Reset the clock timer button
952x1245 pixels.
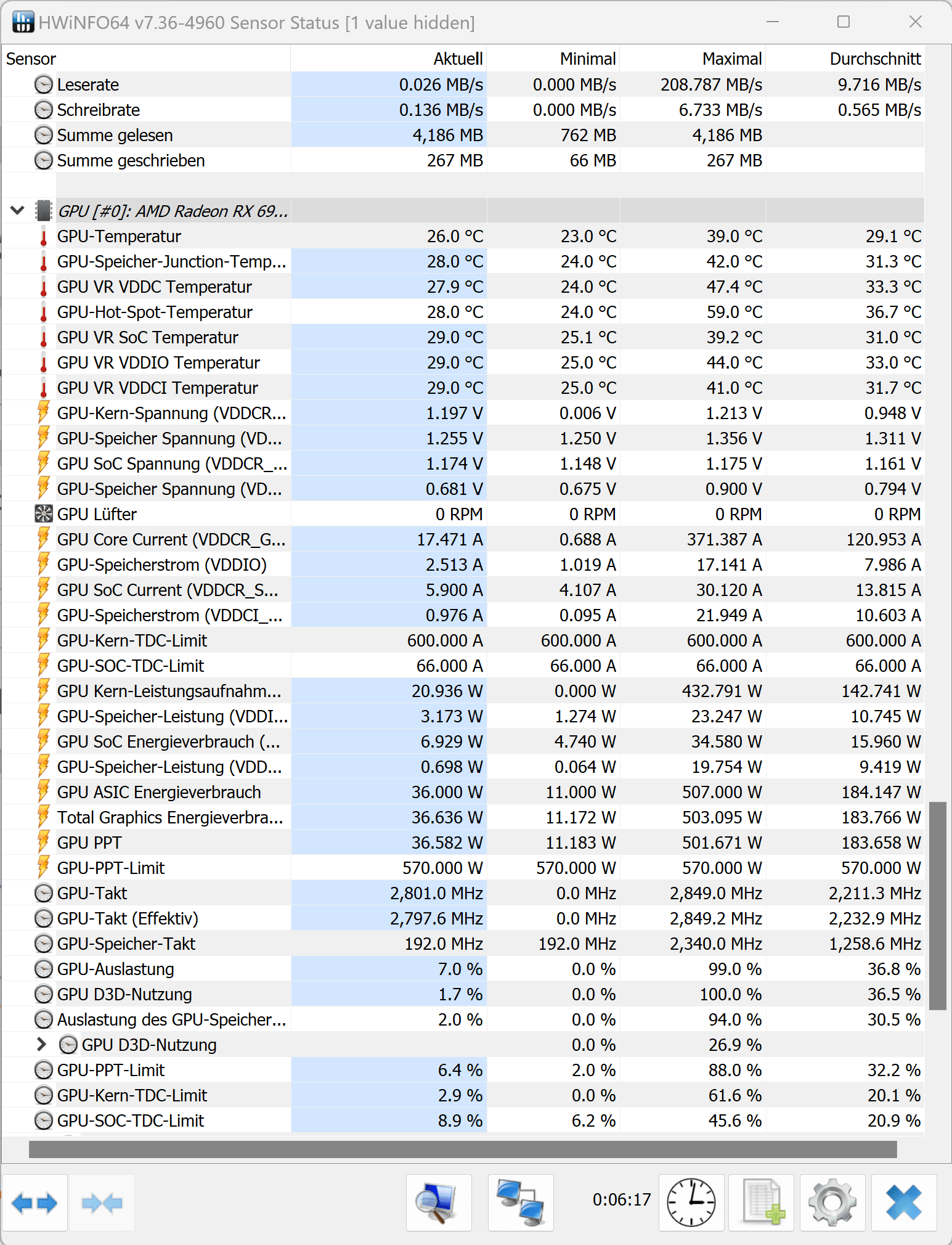[691, 1202]
